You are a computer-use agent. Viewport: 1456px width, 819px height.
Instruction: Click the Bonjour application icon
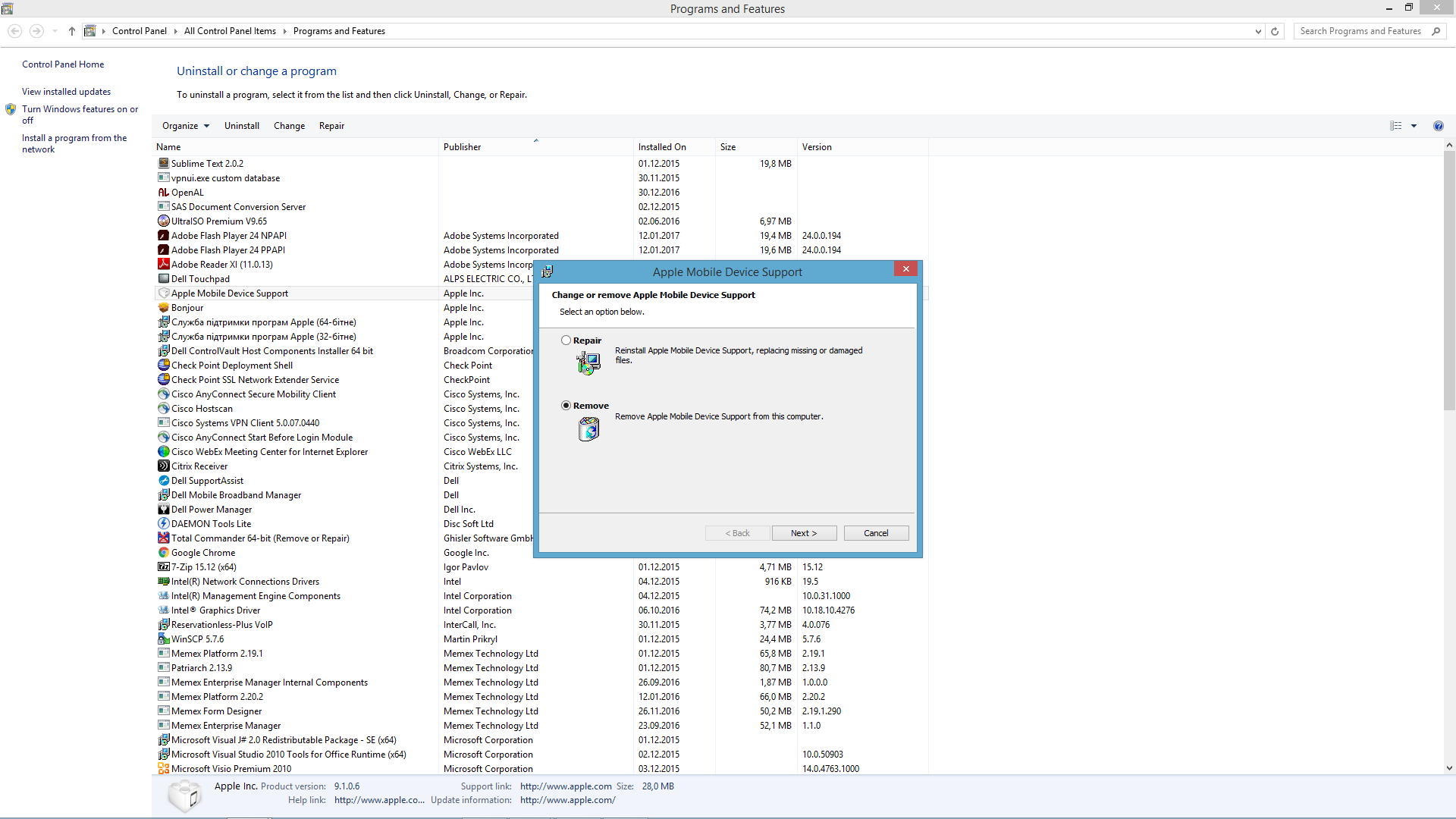coord(163,307)
